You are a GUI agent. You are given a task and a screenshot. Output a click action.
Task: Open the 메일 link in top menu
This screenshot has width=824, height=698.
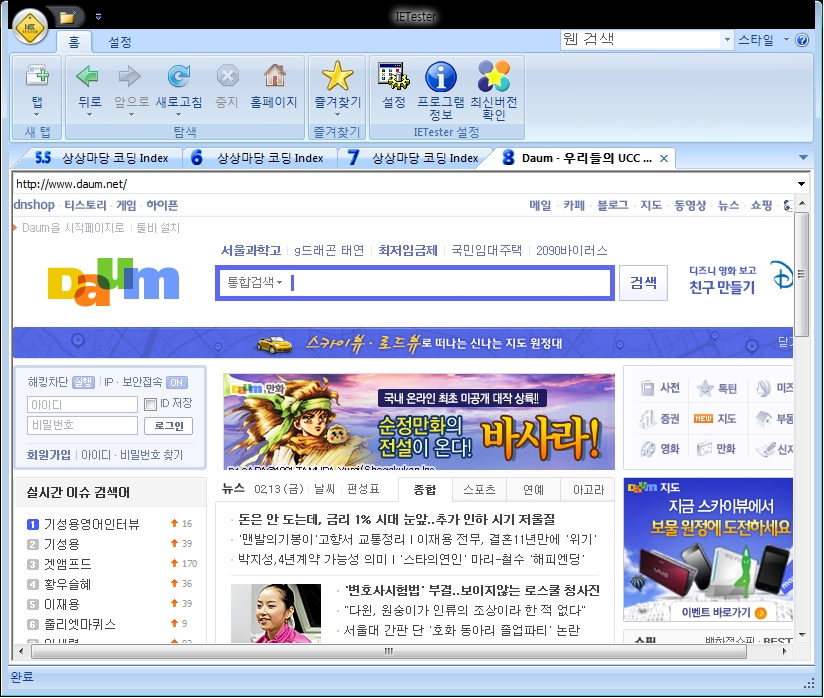(540, 205)
